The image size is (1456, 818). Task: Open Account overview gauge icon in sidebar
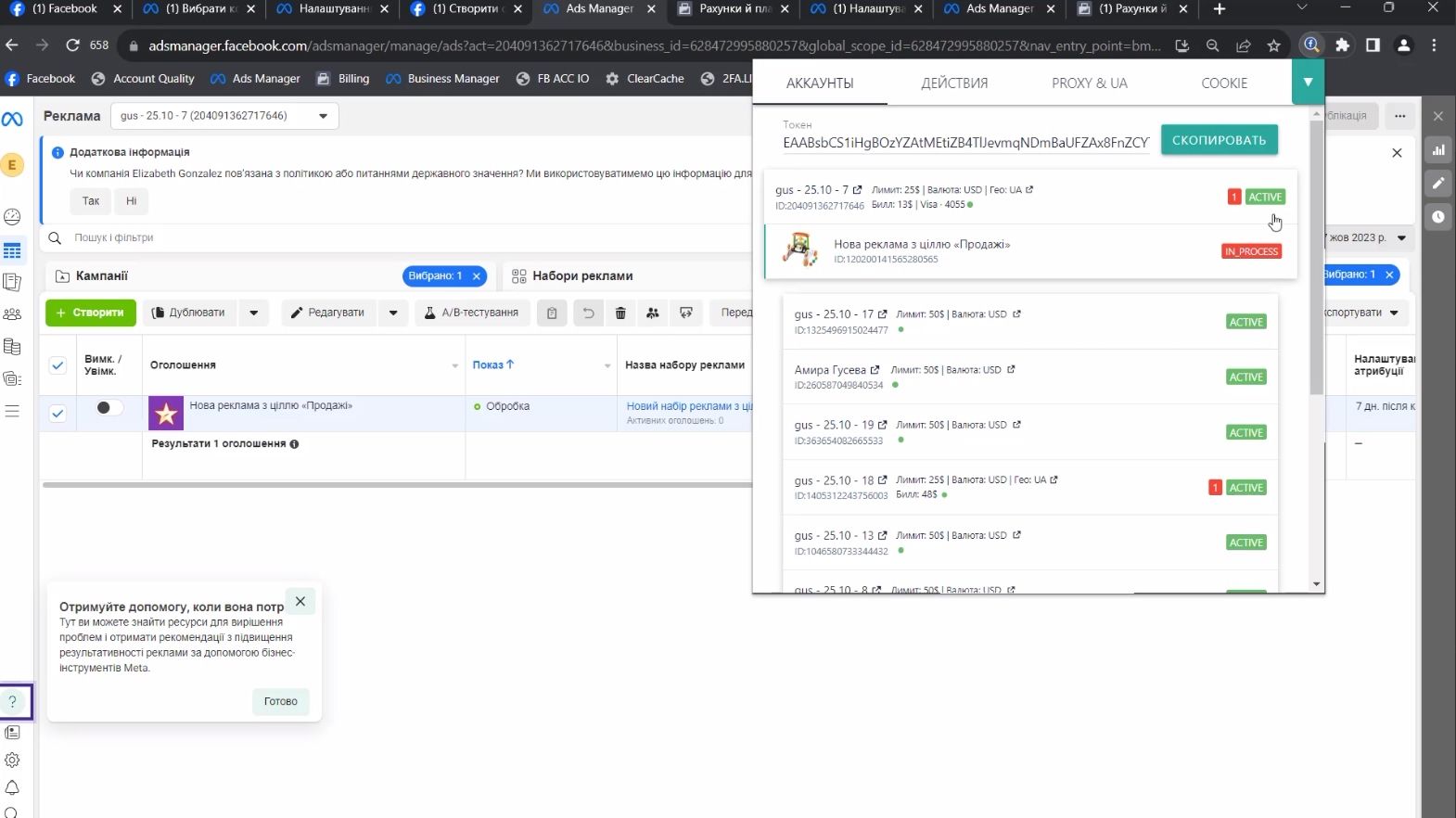[x=12, y=216]
